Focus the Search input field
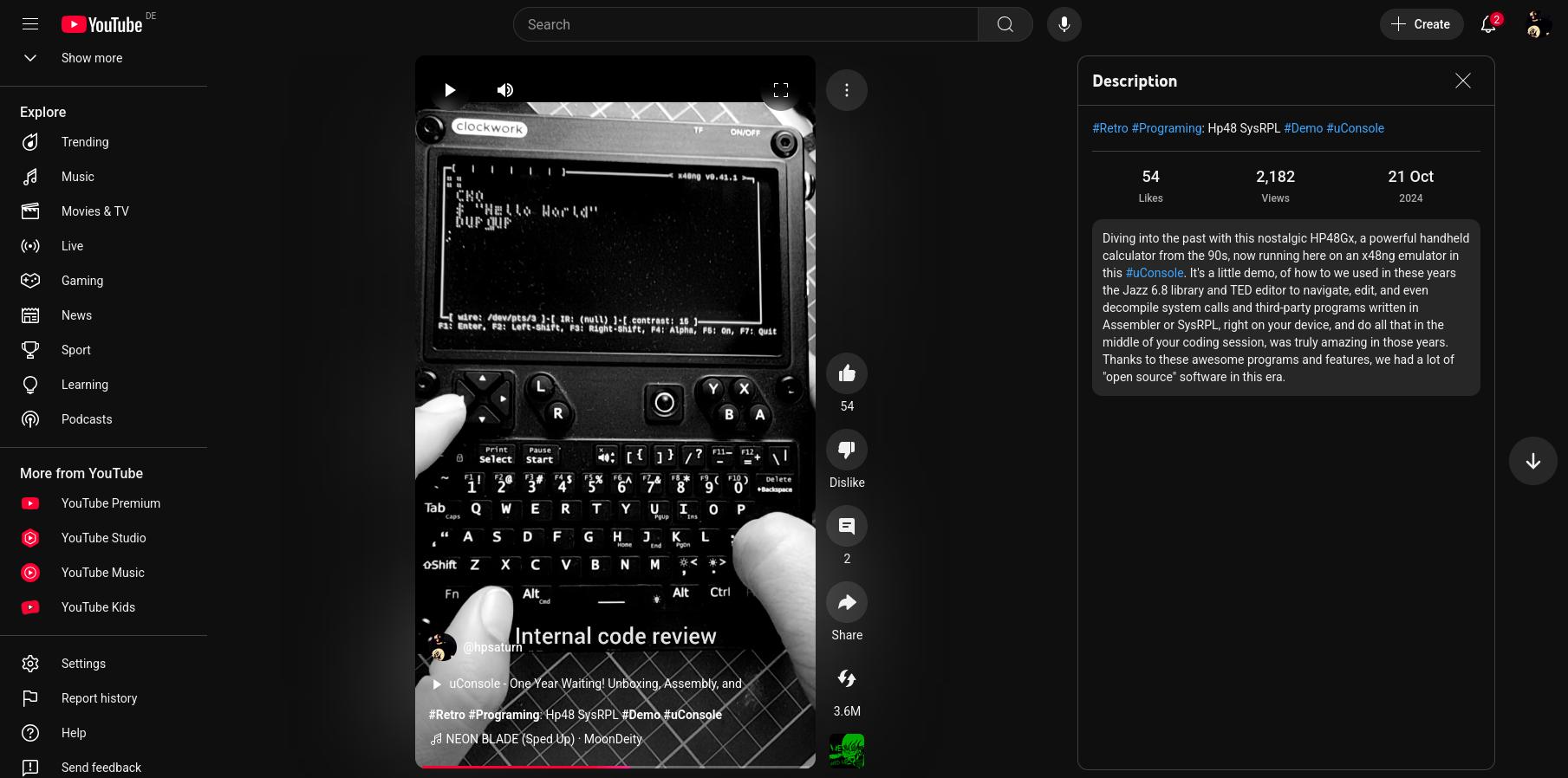Screen dimensions: 1568x778 pos(746,24)
